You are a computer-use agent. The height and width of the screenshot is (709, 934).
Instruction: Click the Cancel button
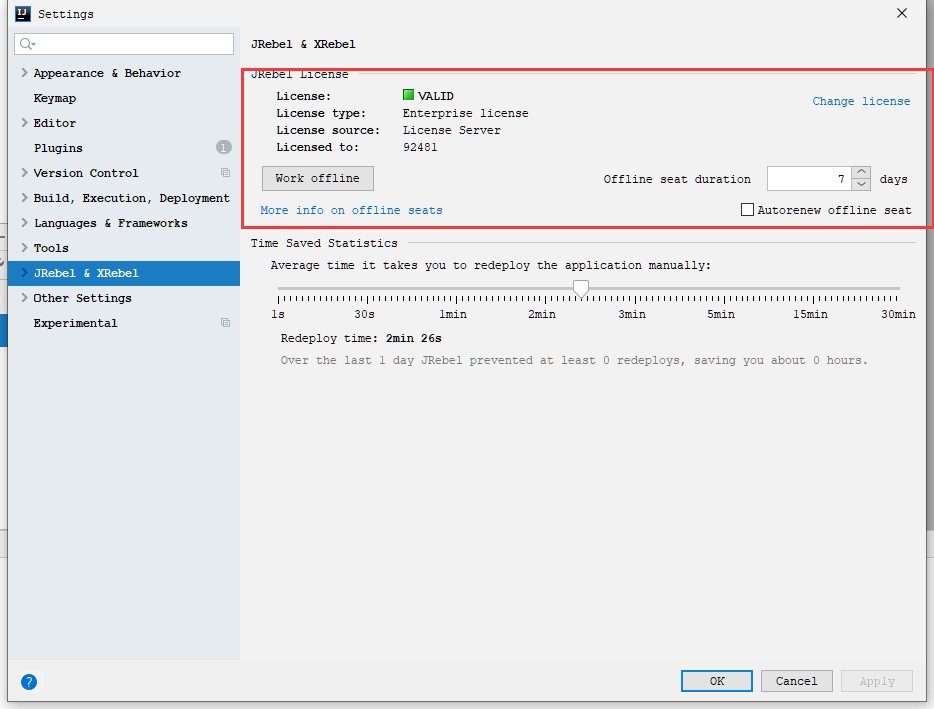coord(796,681)
